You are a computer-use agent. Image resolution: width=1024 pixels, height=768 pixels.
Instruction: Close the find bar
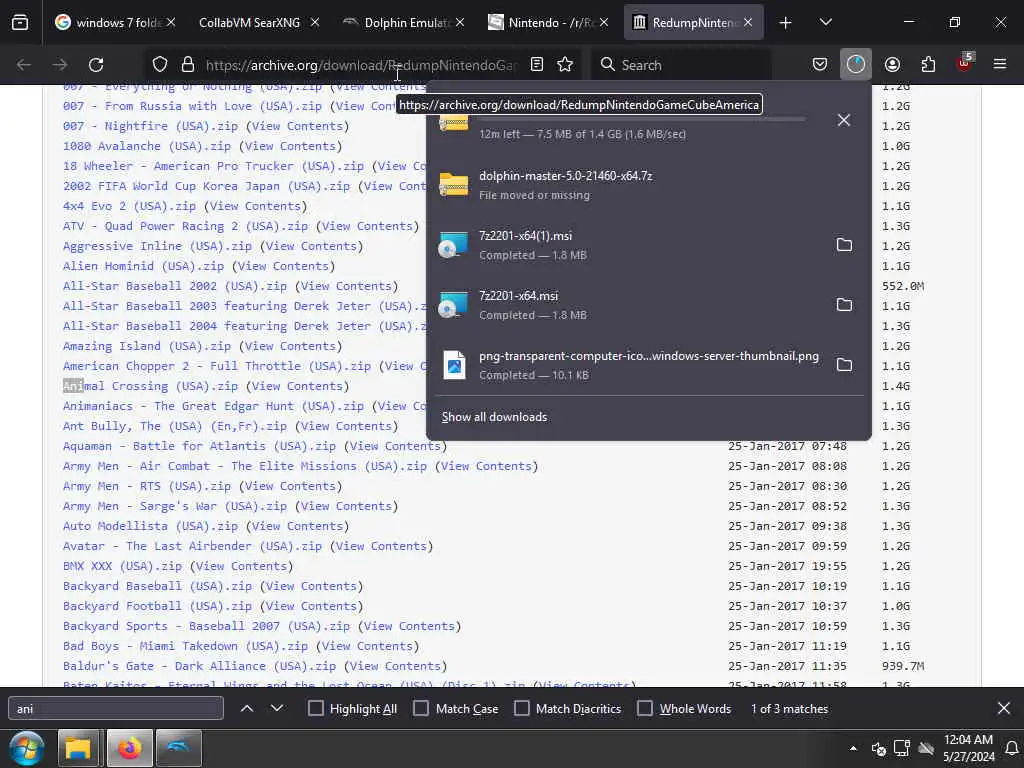click(1004, 708)
